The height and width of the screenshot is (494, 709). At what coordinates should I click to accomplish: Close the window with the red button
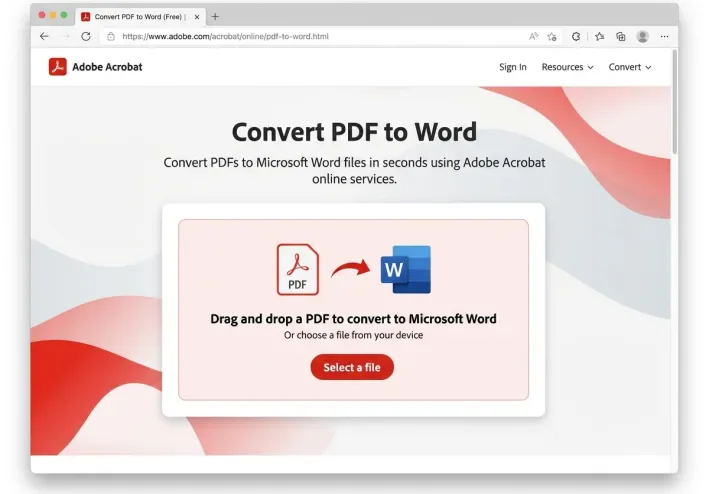tap(42, 15)
